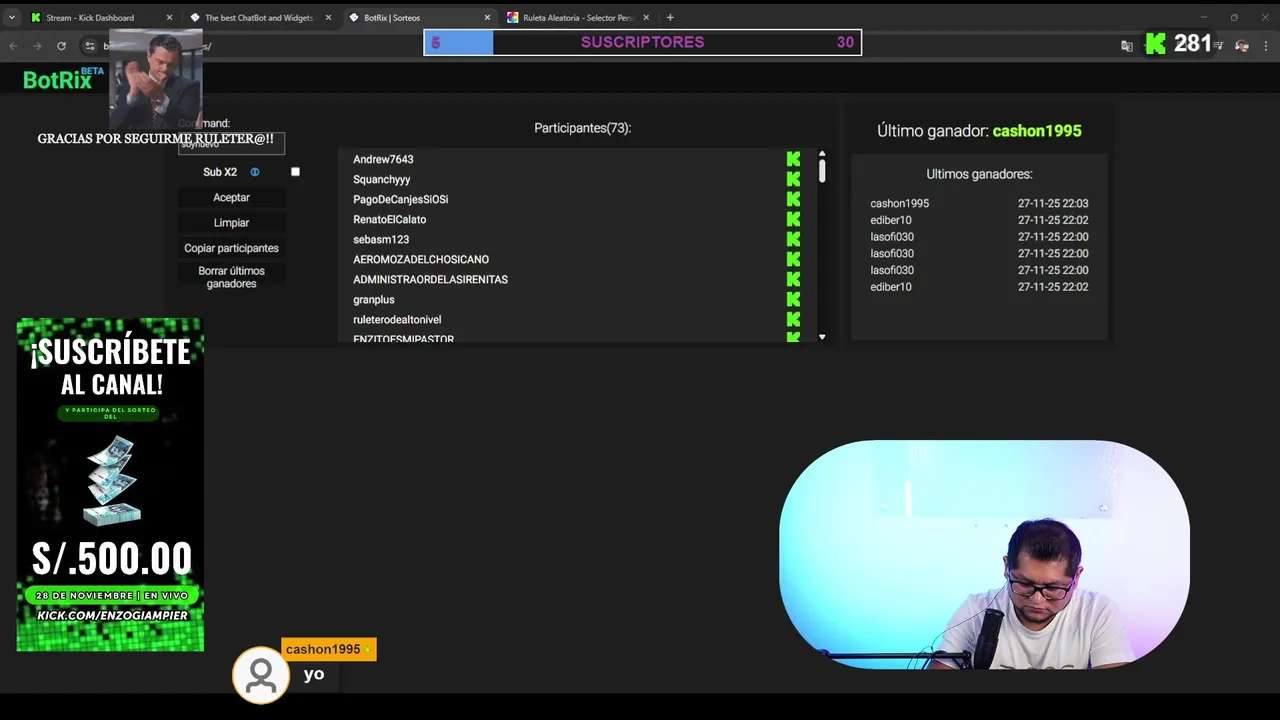Close The best ChatBot and Widgets tab
Viewport: 1280px width, 720px height.
[x=328, y=17]
